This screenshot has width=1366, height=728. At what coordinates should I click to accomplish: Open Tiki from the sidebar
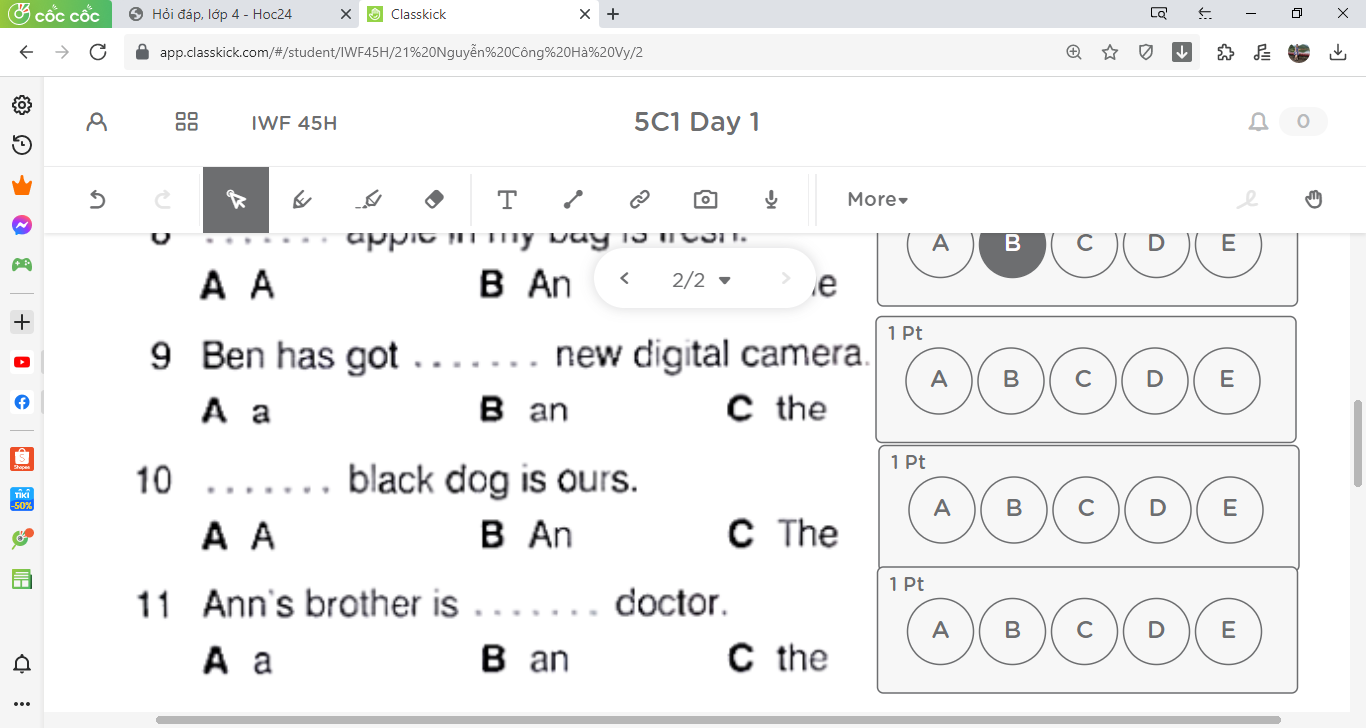pos(21,498)
